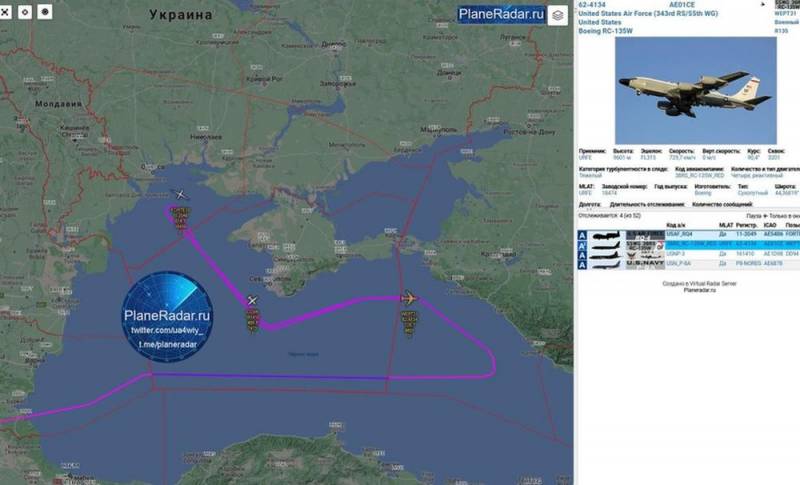Screen dimensions: 800x485
Task: Select the white aircraft icon near Odessa
Action: coord(180,194)
